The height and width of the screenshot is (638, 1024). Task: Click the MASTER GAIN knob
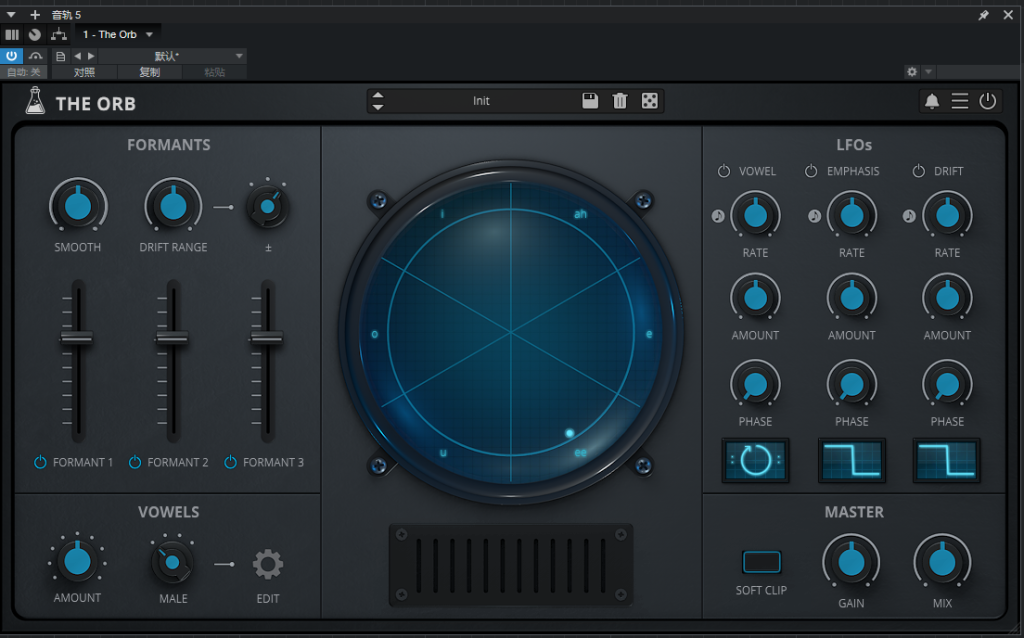851,562
